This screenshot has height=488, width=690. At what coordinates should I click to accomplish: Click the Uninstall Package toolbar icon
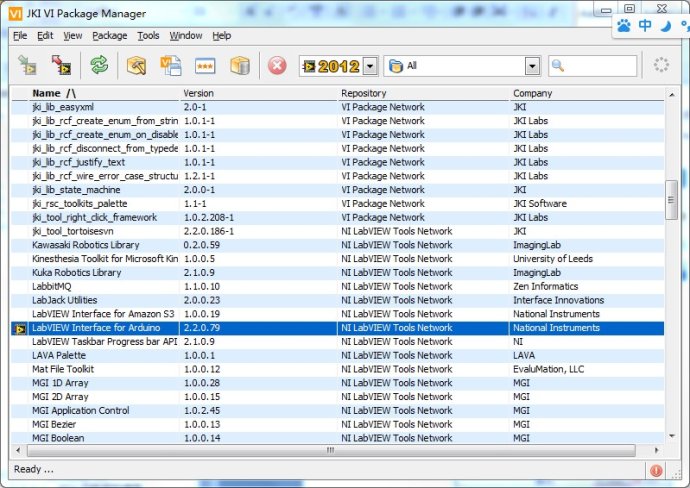point(61,66)
